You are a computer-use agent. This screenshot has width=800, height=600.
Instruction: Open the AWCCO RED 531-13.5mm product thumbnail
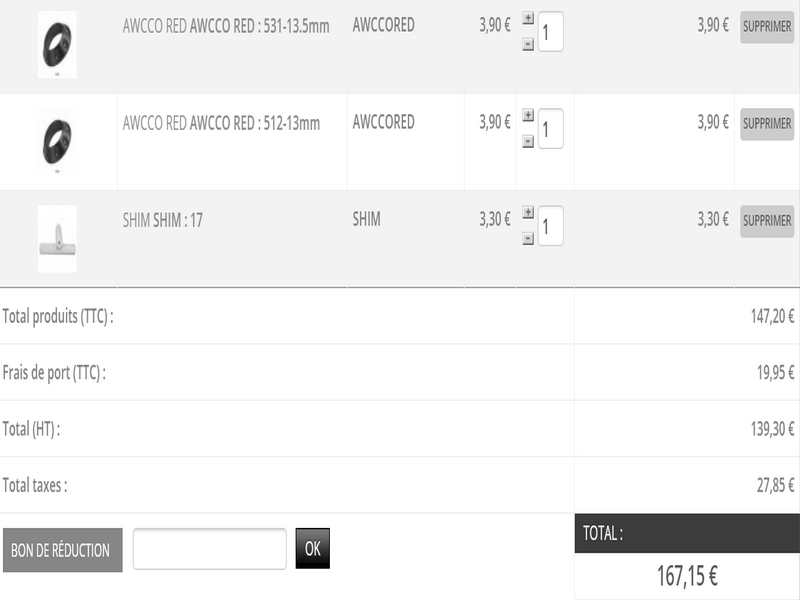click(57, 44)
